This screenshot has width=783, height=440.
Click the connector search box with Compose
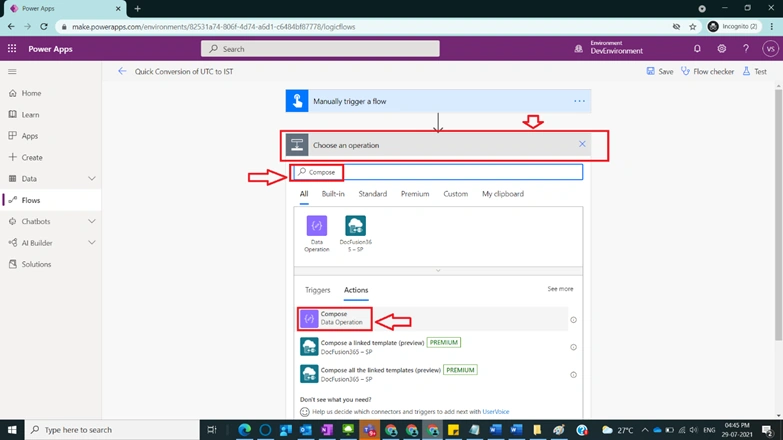(x=438, y=172)
